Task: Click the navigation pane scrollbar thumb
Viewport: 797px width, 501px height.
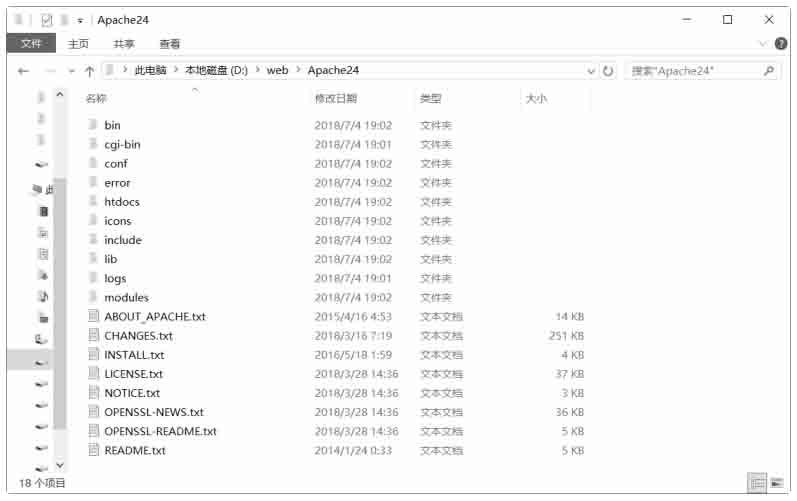Action: point(59,304)
